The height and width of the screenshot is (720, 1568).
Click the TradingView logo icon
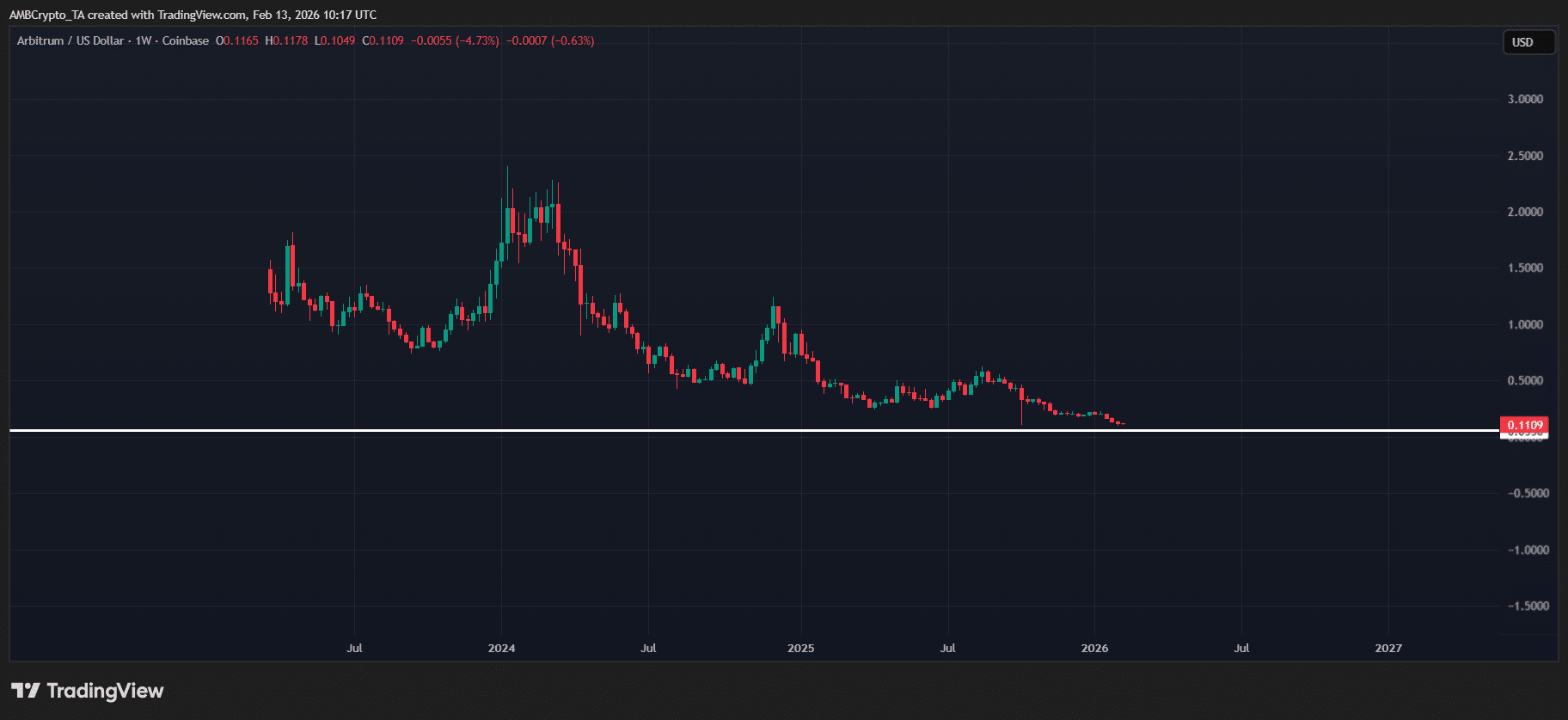click(26, 690)
